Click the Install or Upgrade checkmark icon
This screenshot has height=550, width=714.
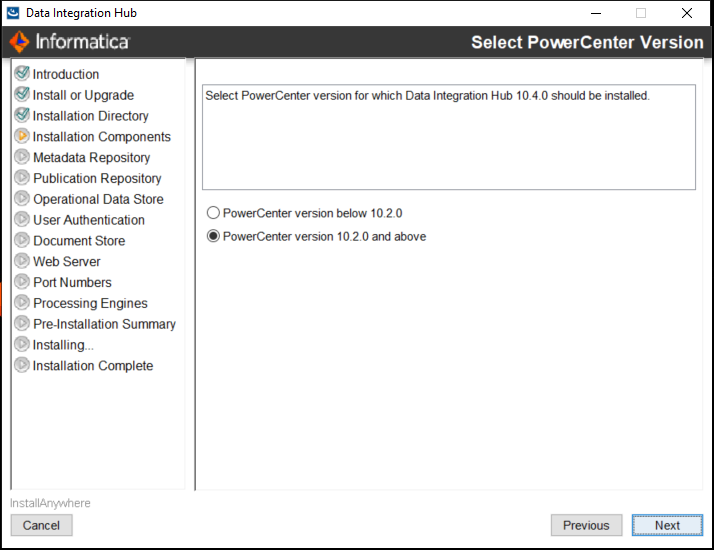click(22, 94)
